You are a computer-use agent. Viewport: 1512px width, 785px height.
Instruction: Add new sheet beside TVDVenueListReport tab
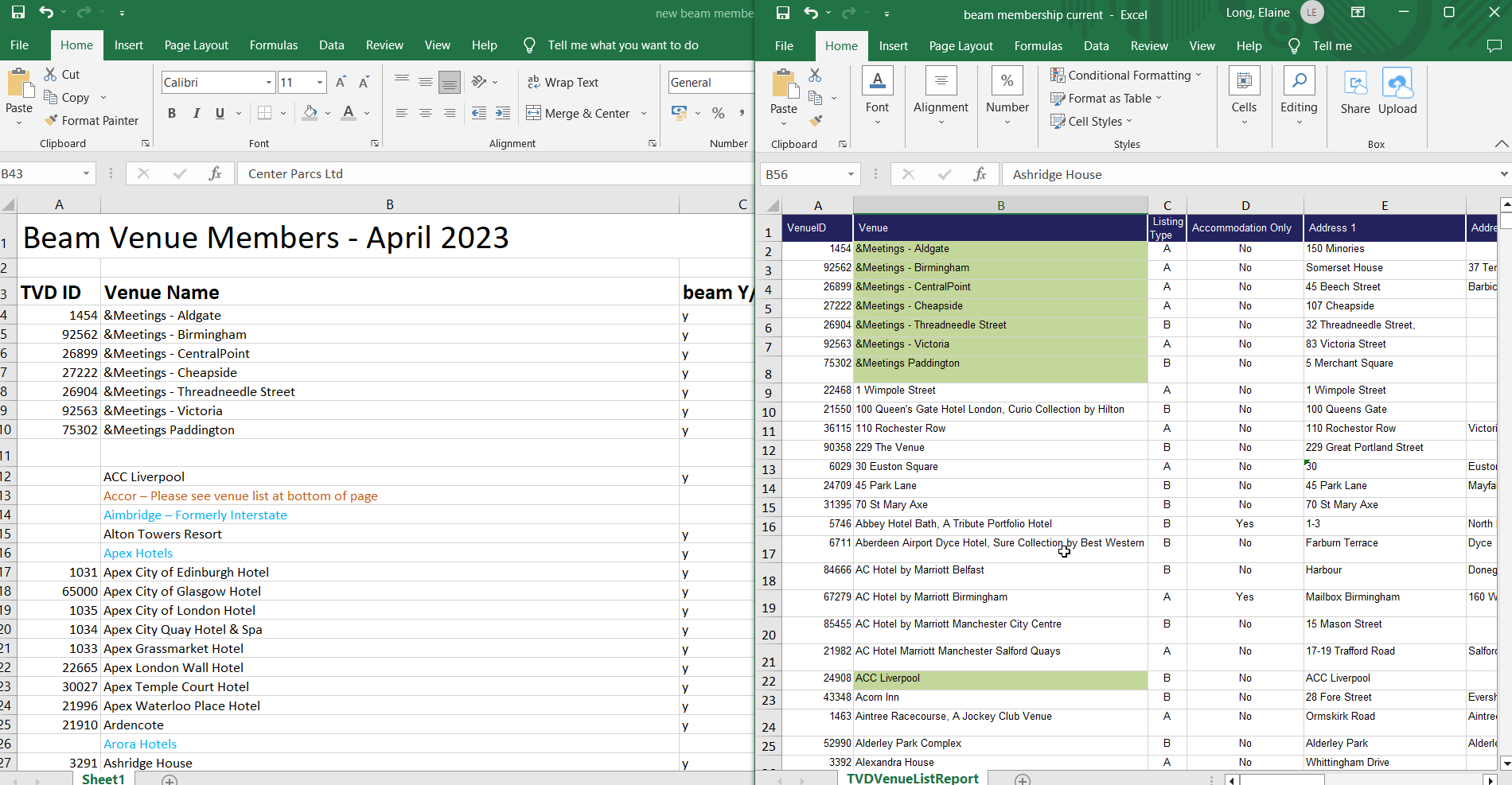1023,779
